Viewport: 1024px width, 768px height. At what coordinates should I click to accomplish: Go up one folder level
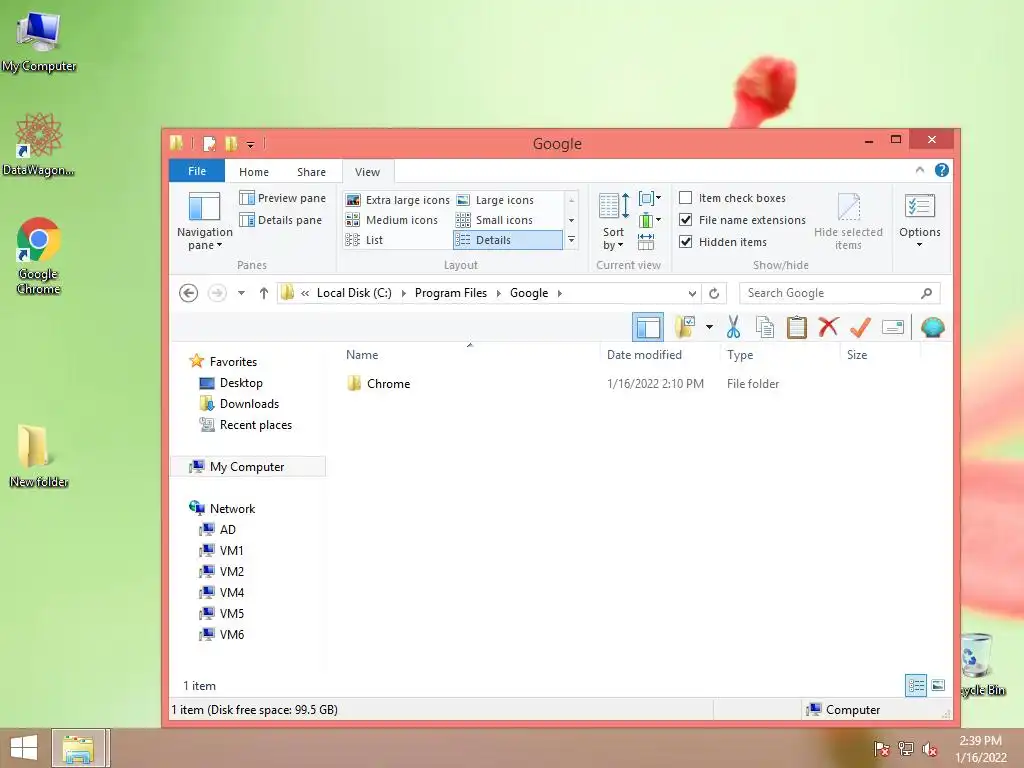tap(264, 293)
